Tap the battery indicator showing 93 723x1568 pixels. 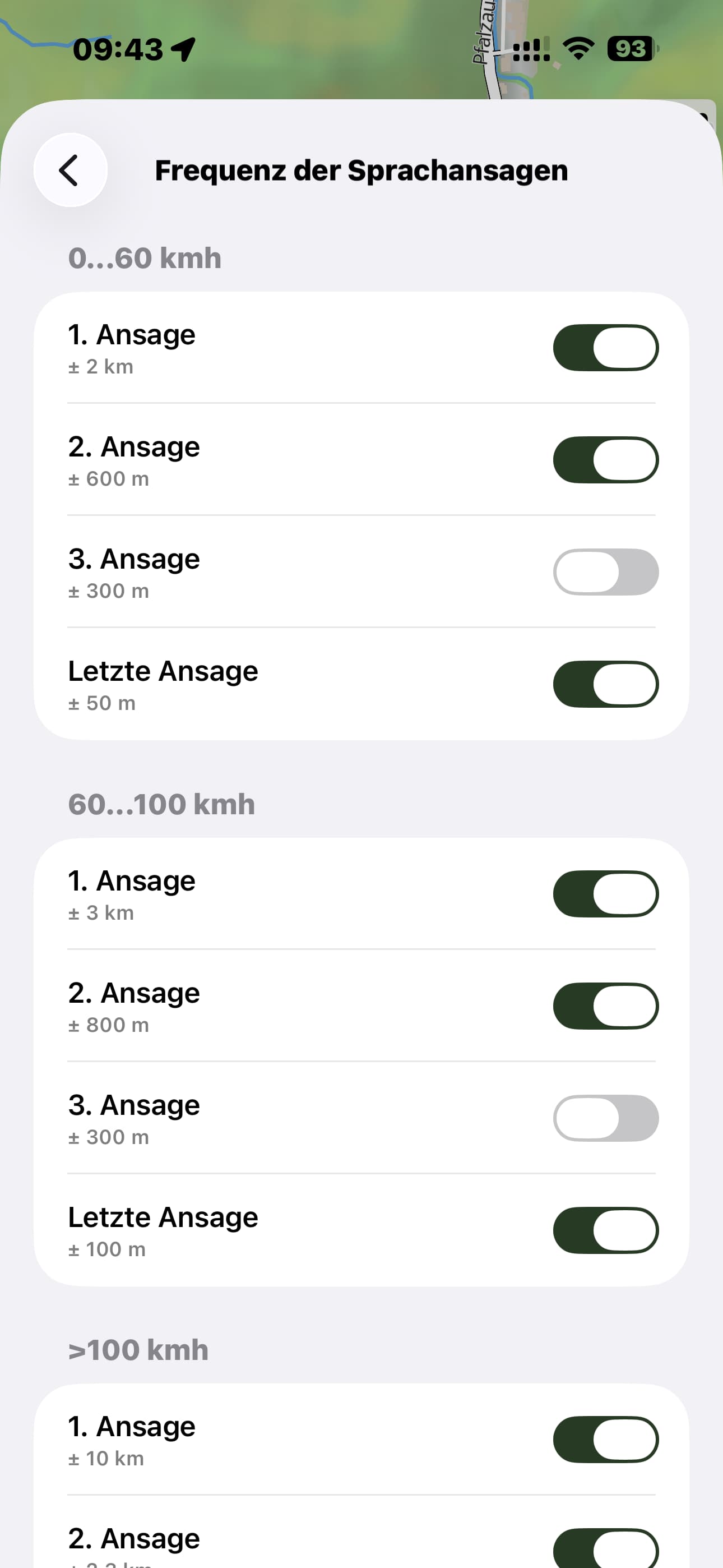(x=632, y=49)
